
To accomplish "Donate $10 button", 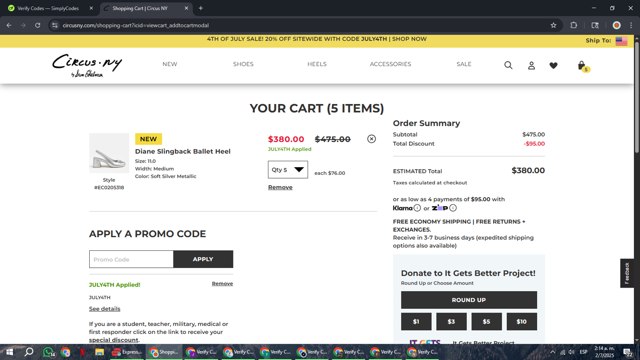I will (522, 322).
